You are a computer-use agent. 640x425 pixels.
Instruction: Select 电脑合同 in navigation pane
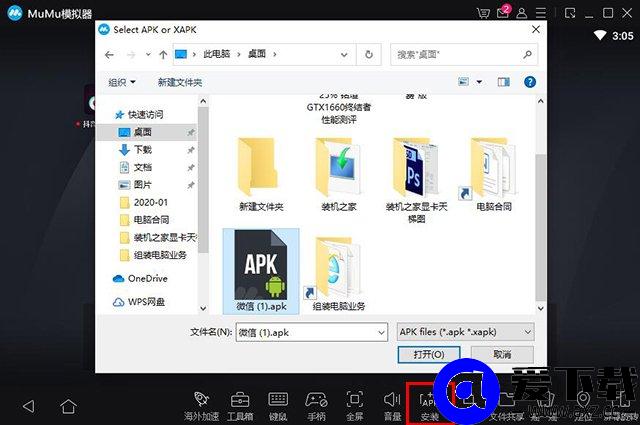(144, 220)
